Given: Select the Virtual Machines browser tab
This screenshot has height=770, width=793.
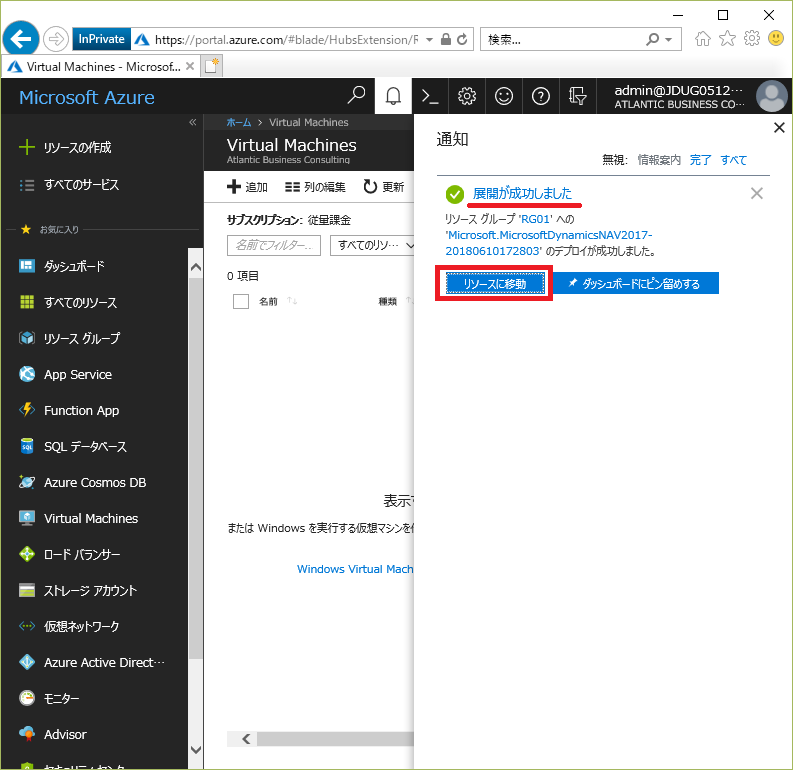Looking at the screenshot, I should tap(101, 67).
